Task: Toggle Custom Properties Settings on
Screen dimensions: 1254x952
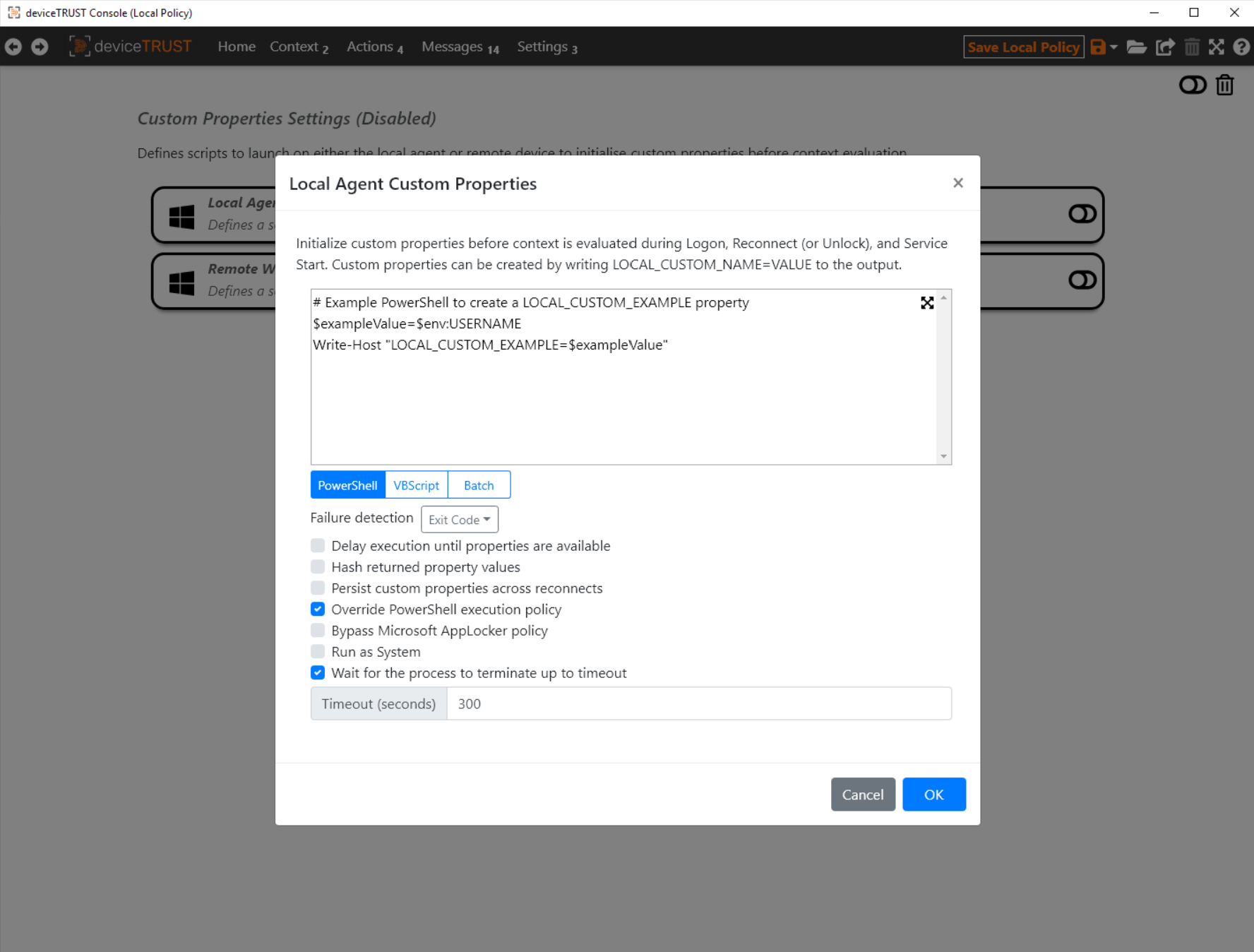Action: click(1193, 85)
